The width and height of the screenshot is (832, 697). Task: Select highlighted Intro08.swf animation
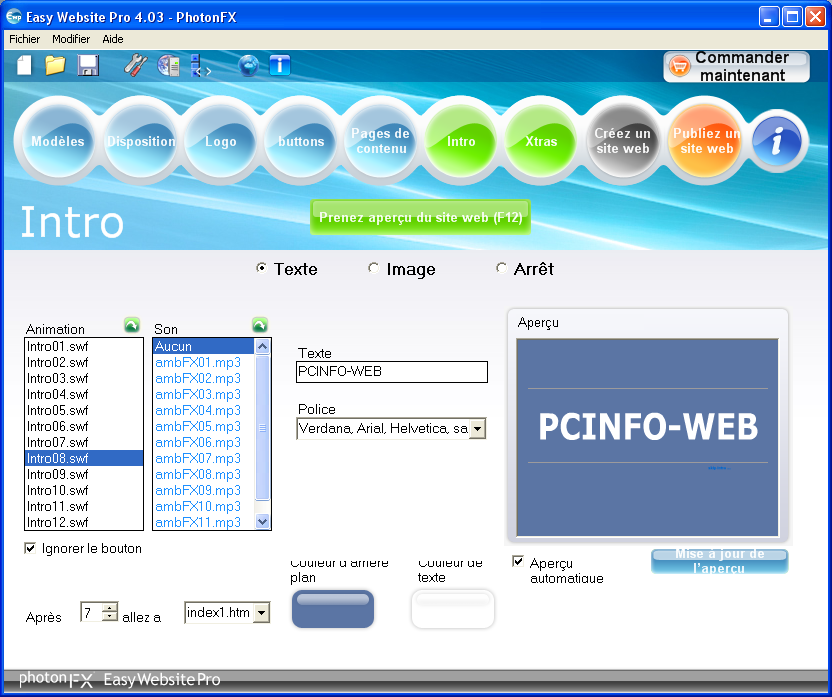[84, 458]
